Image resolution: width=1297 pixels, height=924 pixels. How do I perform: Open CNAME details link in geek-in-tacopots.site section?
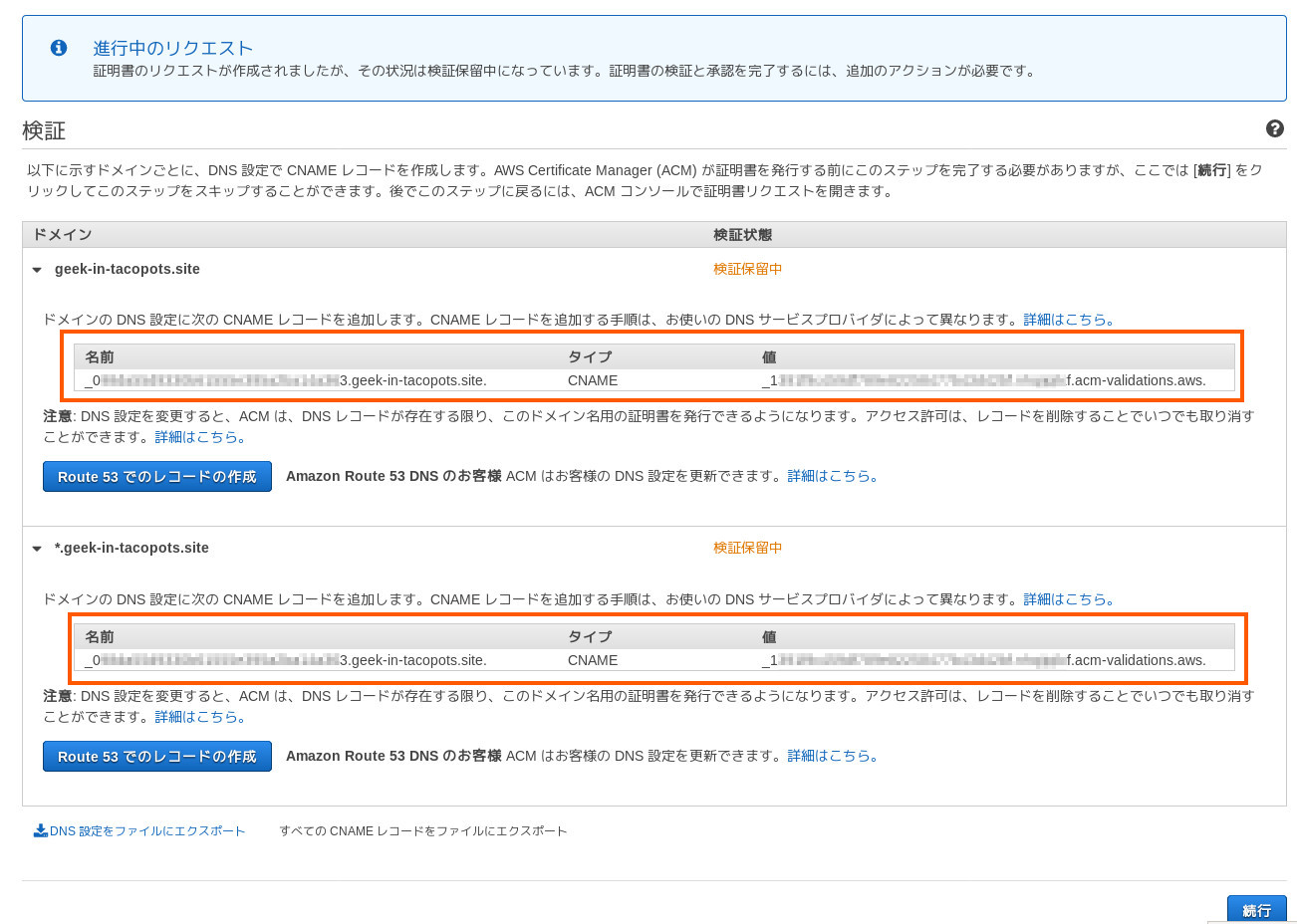coord(1070,320)
